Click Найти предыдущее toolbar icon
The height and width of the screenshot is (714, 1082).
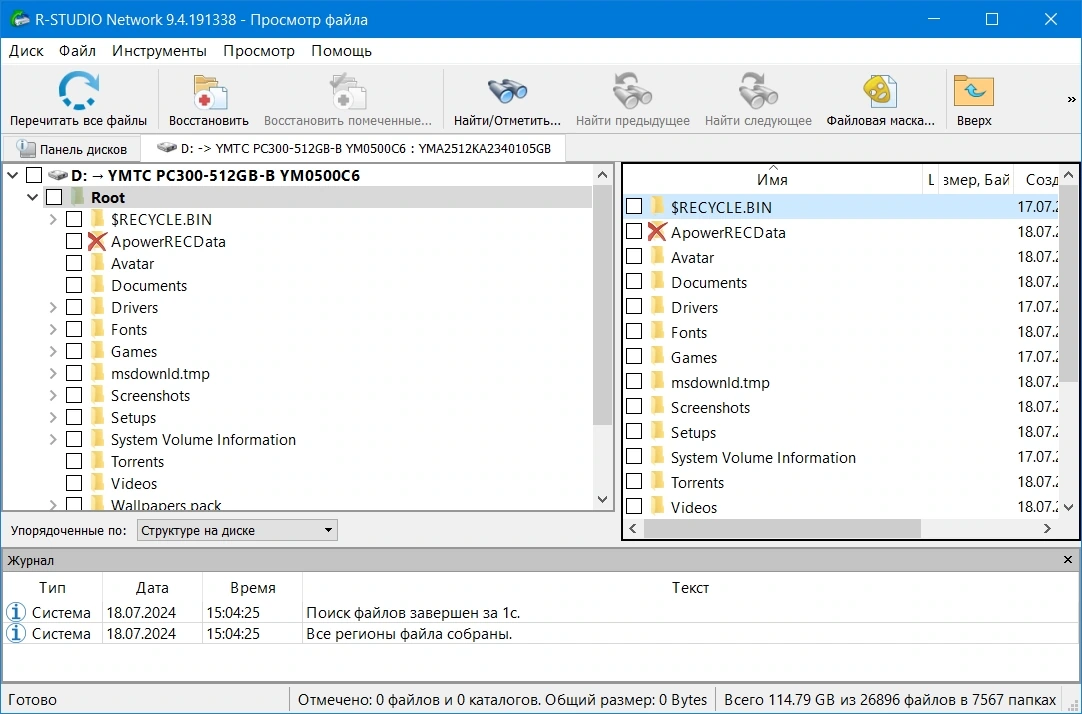click(632, 91)
